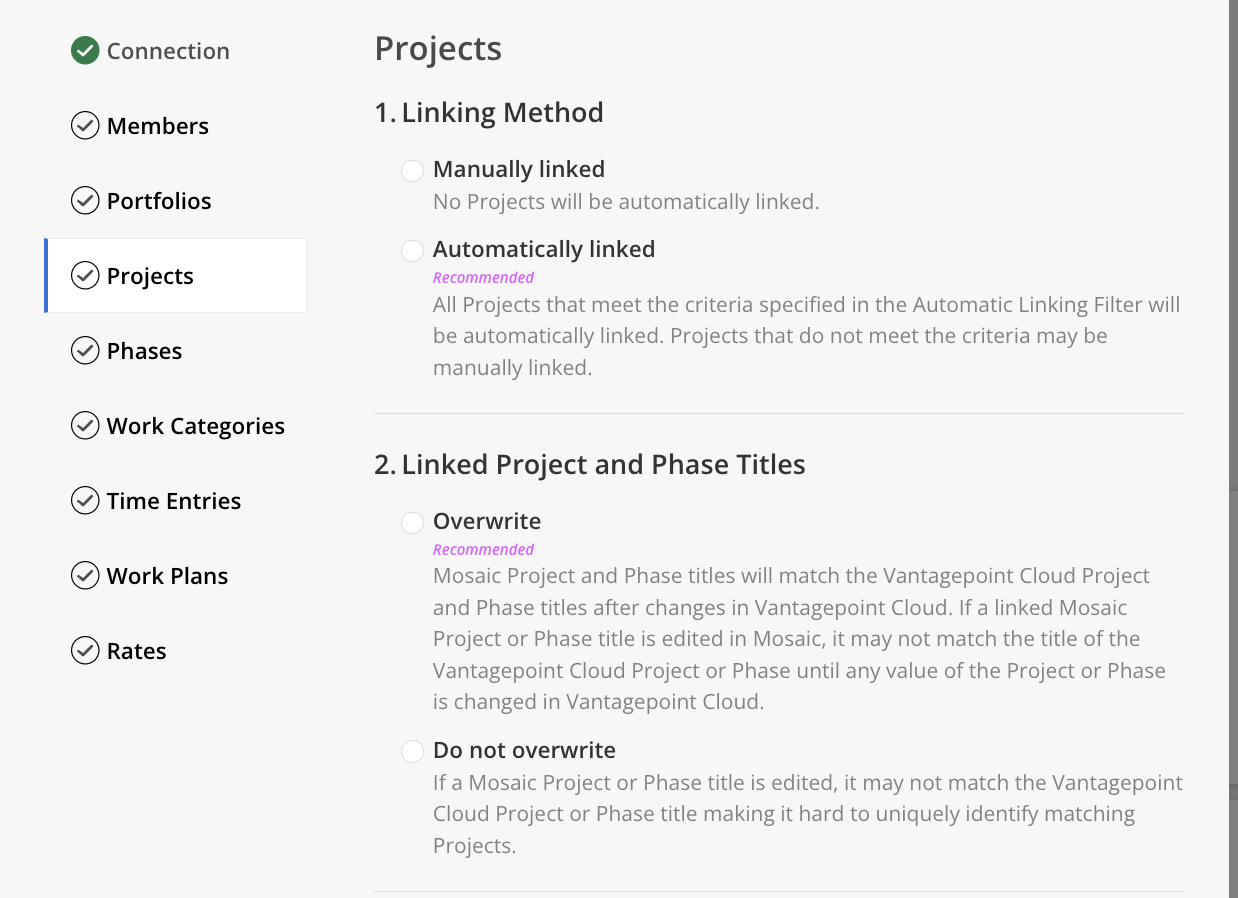This screenshot has width=1238, height=898.
Task: Click the Work Categories checkmark icon
Action: (x=85, y=426)
